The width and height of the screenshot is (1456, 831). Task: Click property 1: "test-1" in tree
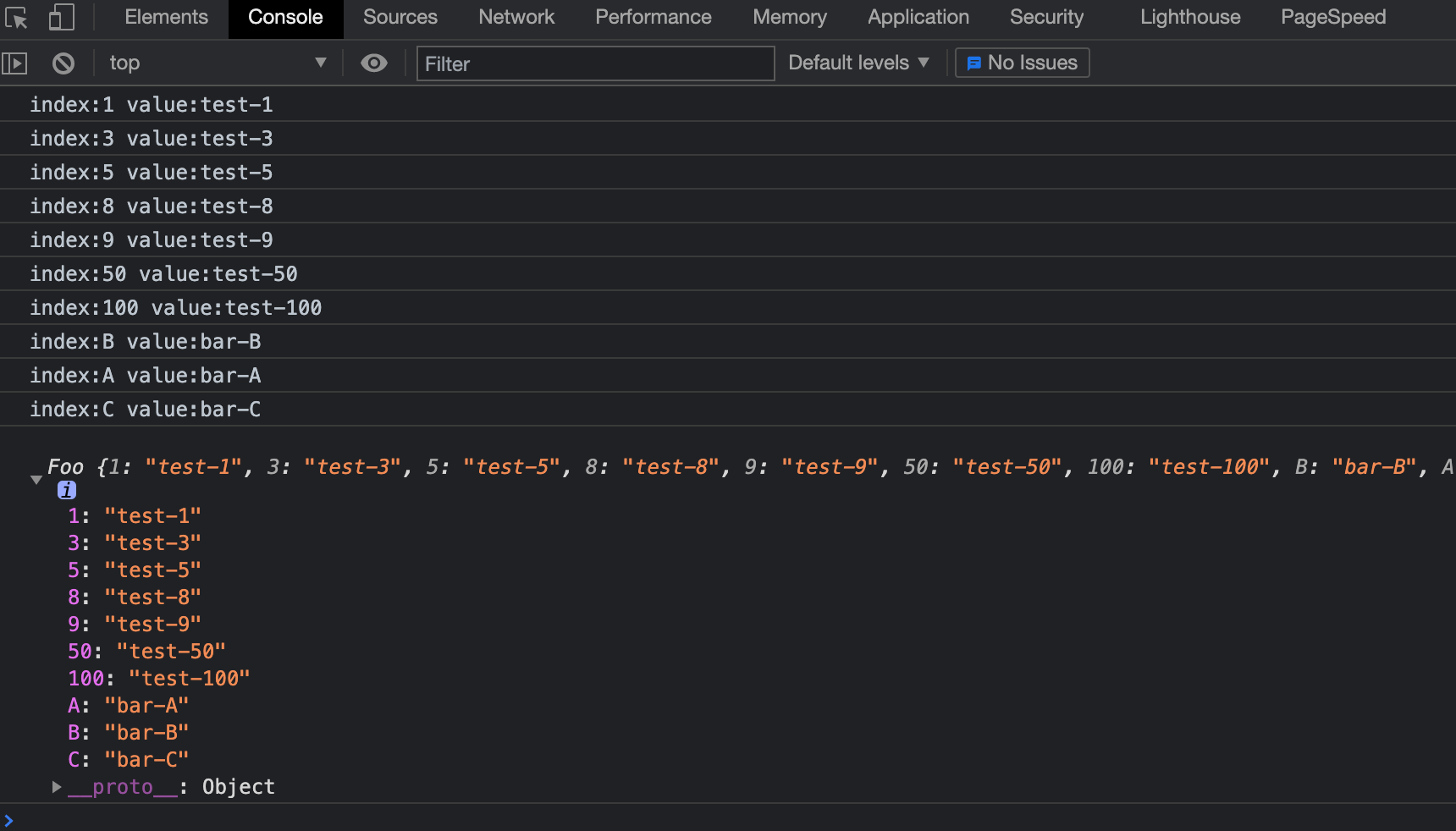click(x=135, y=516)
